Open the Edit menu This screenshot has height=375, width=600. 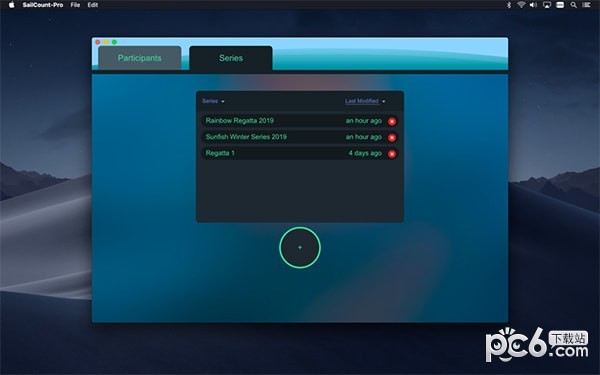coord(93,5)
